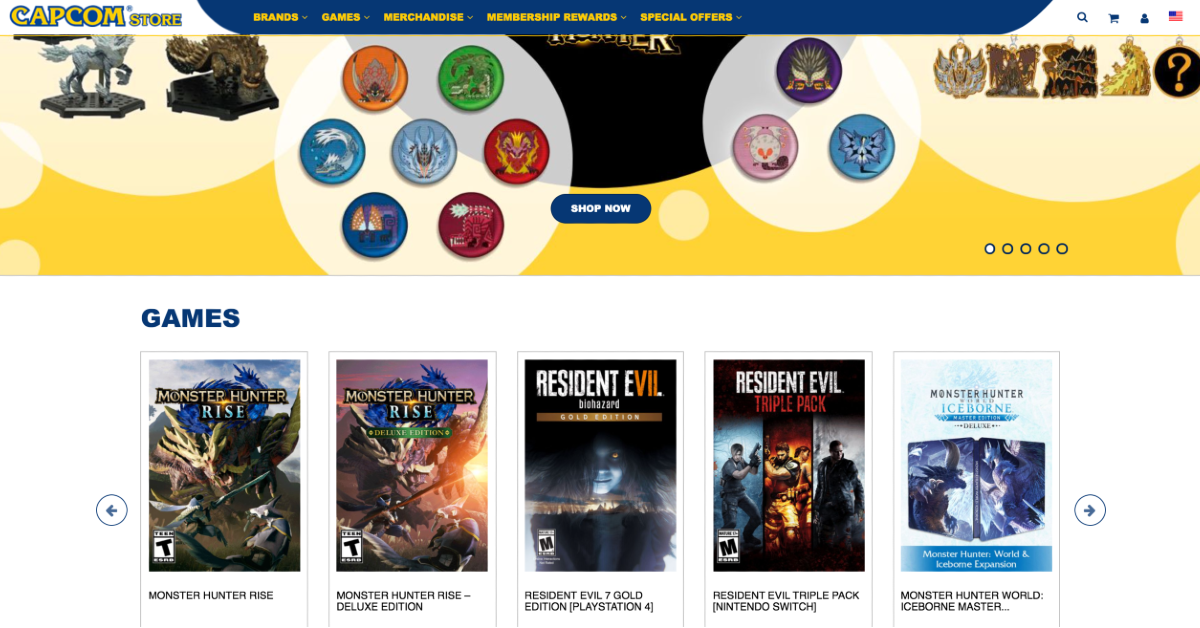The width and height of the screenshot is (1200, 628).
Task: Select the second banner slide dot
Action: click(1008, 249)
